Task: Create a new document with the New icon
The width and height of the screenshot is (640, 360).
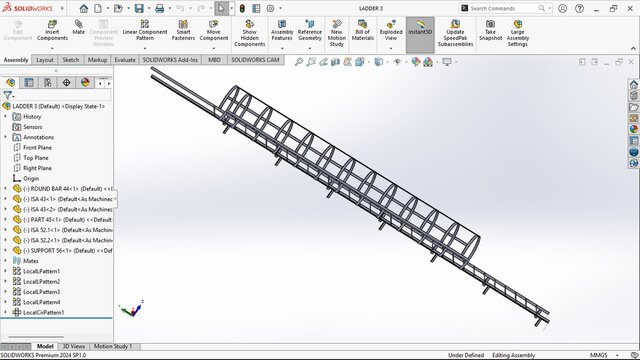Action: 98,8
